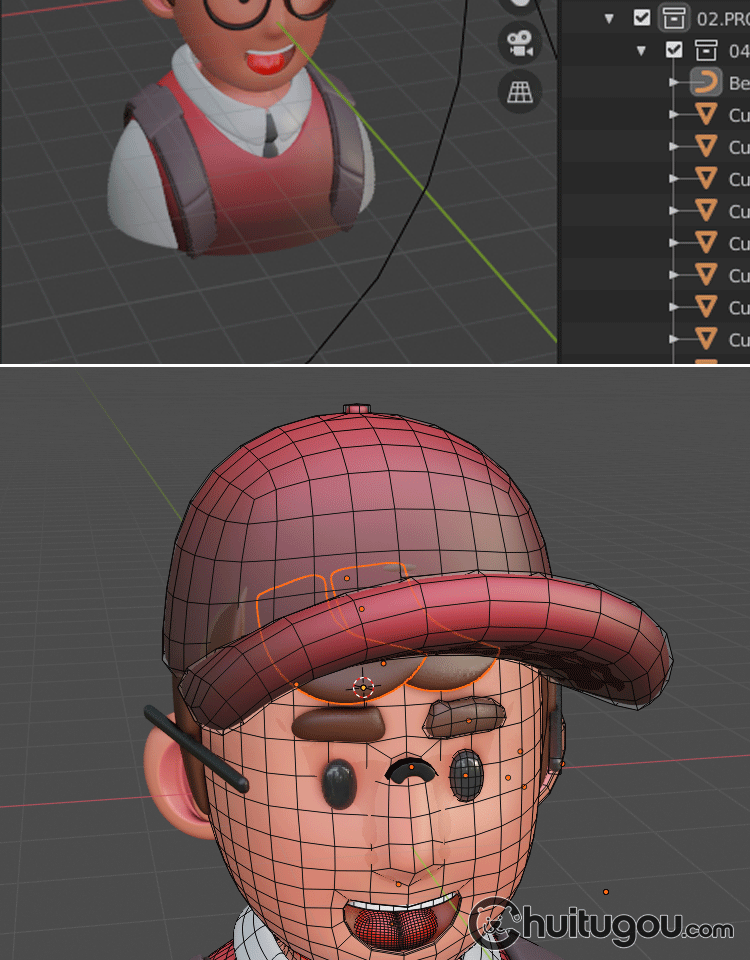The height and width of the screenshot is (960, 750).
Task: Select the solid brown eyebrow
Action: pos(339,724)
